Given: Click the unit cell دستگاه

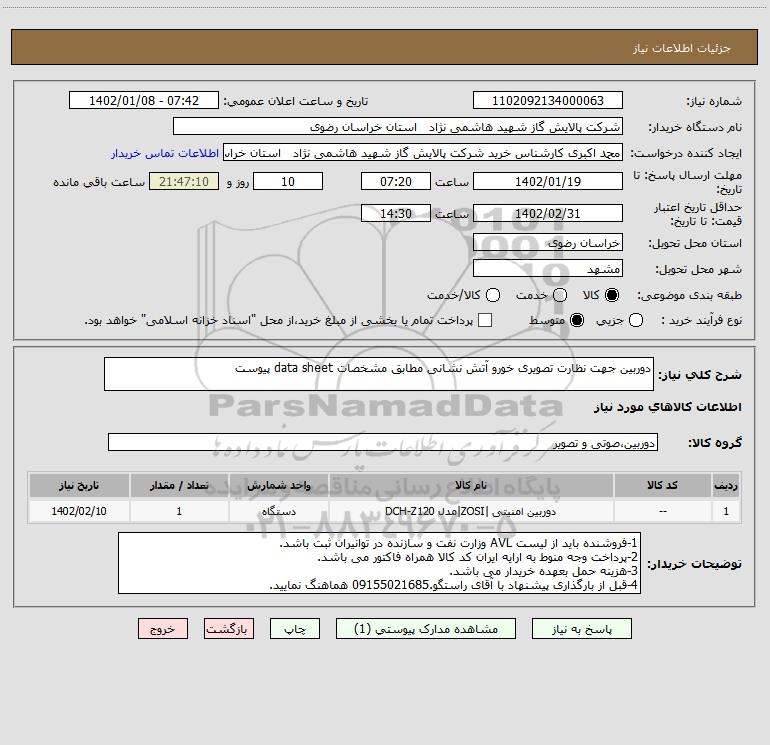Looking at the screenshot, I should click(x=278, y=511).
